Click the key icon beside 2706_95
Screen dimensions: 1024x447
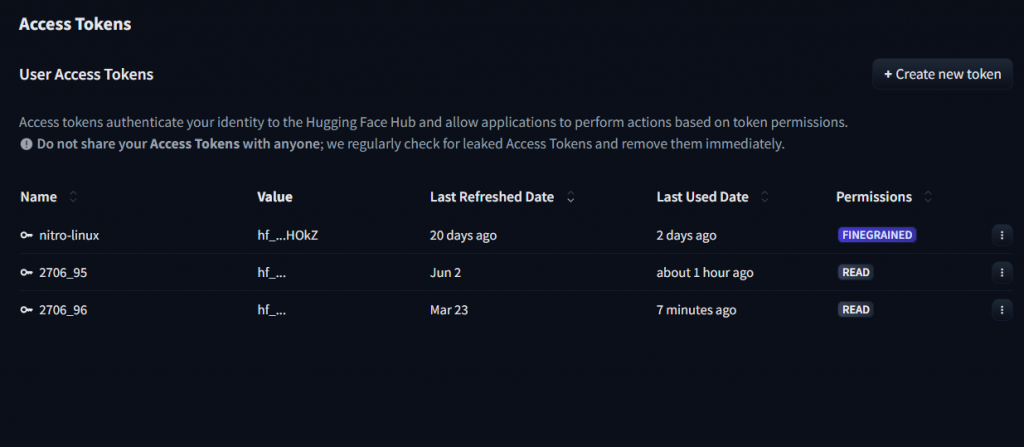pyautogui.click(x=26, y=272)
